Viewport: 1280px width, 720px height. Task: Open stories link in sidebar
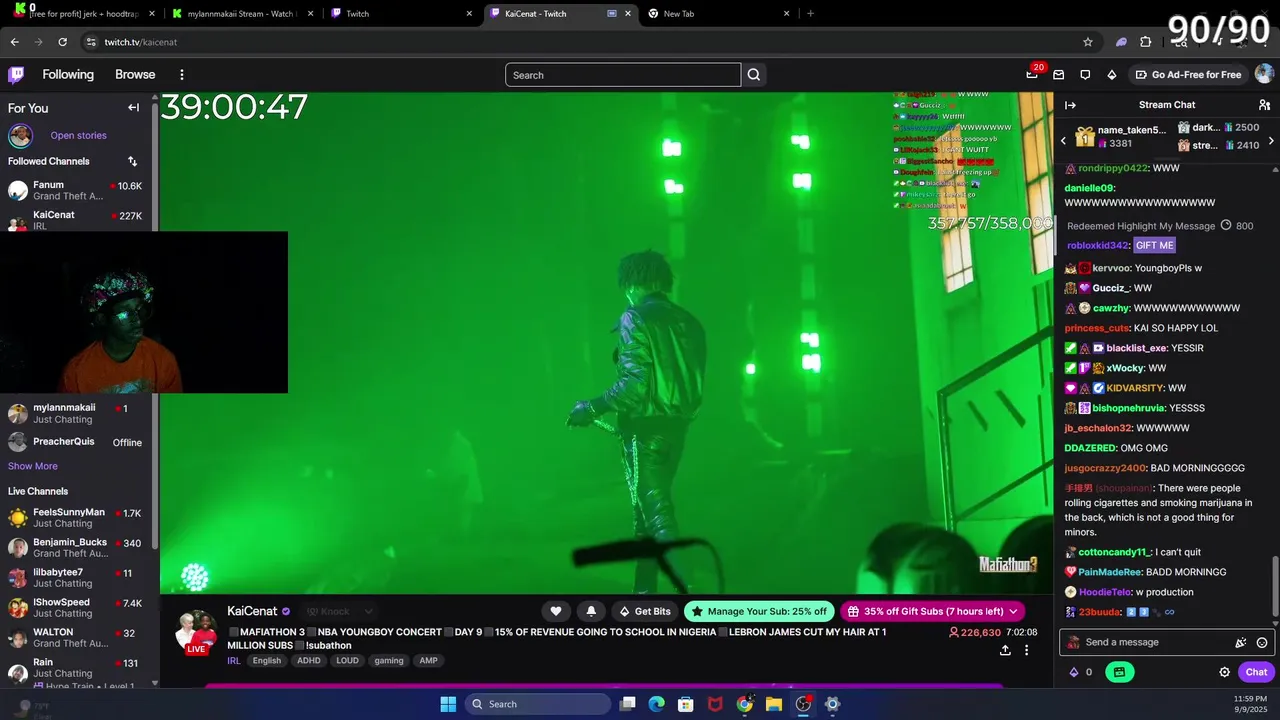pyautogui.click(x=78, y=135)
